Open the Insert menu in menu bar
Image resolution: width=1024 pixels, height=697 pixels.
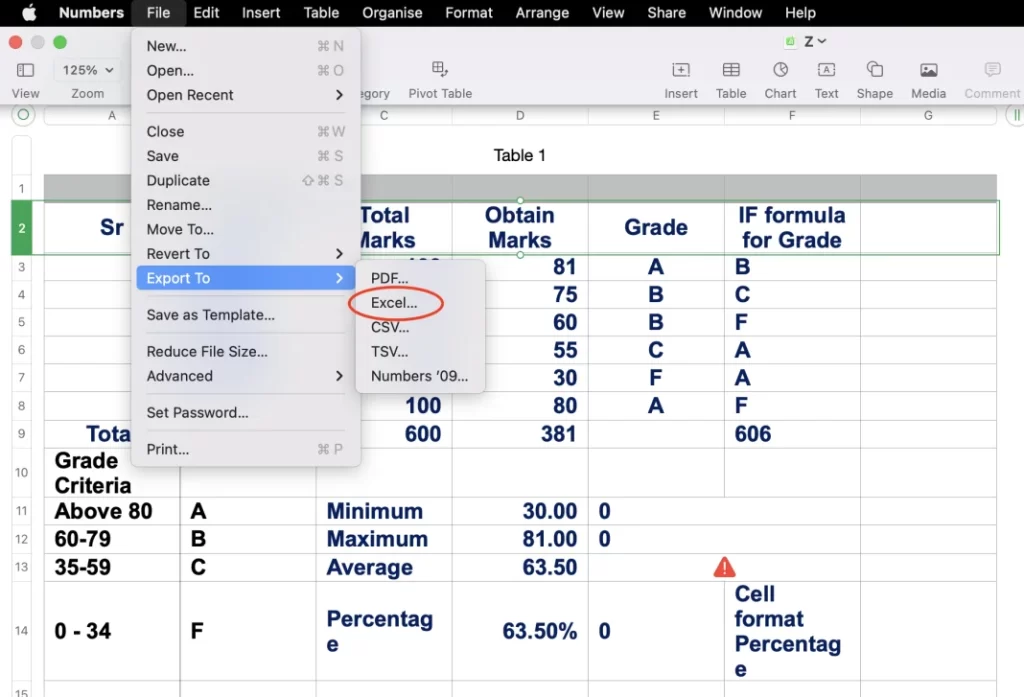coord(261,12)
